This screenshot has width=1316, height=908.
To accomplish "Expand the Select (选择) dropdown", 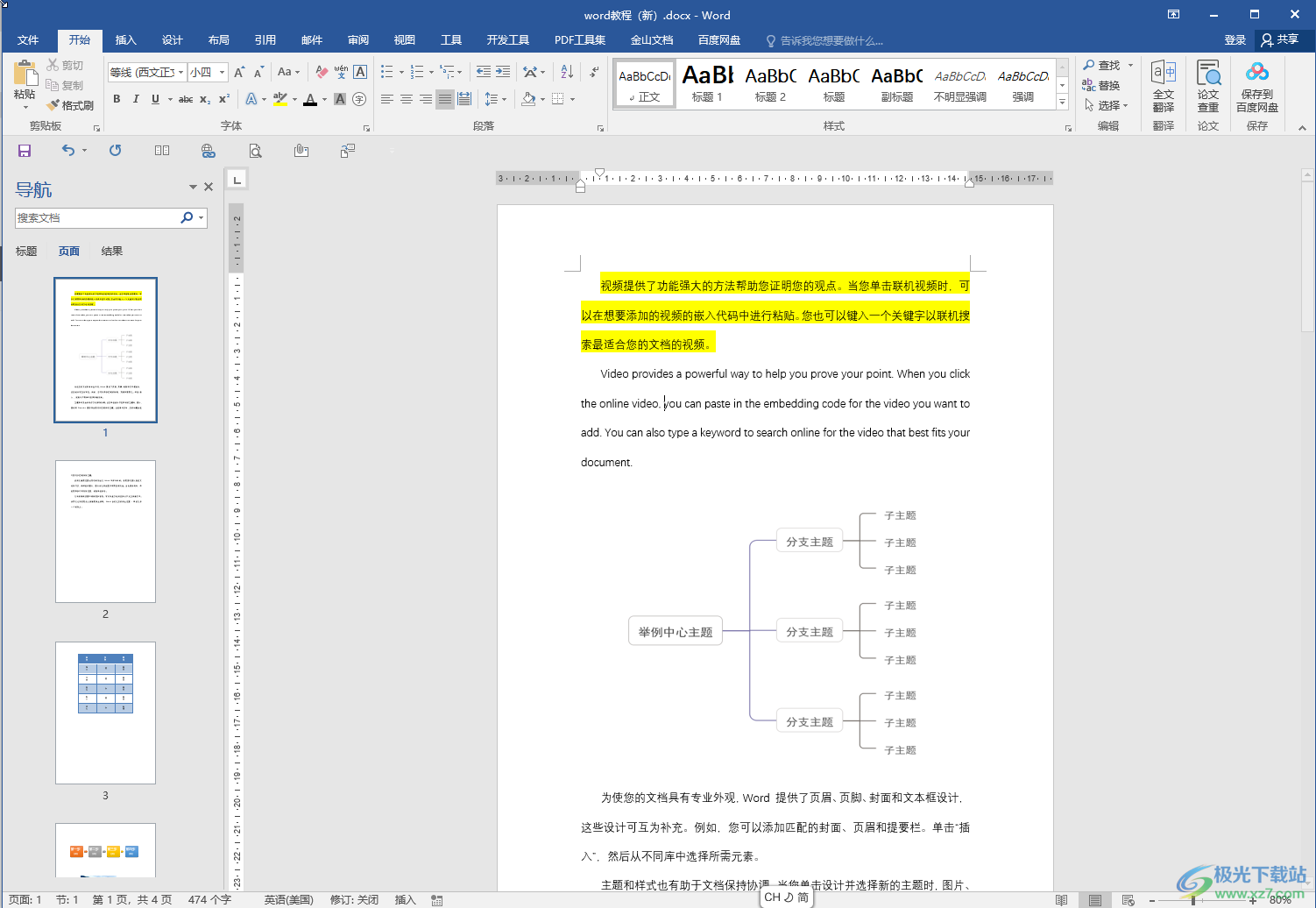I will click(x=1106, y=105).
